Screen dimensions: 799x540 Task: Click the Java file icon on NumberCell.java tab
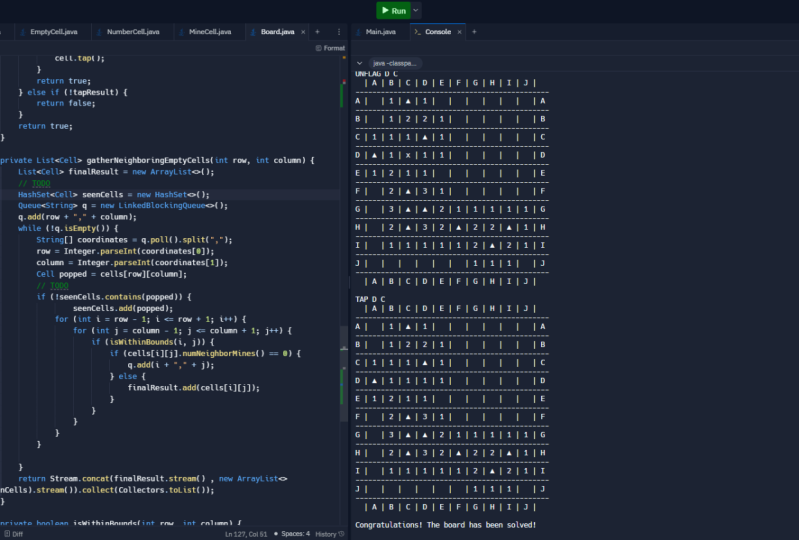[100, 32]
